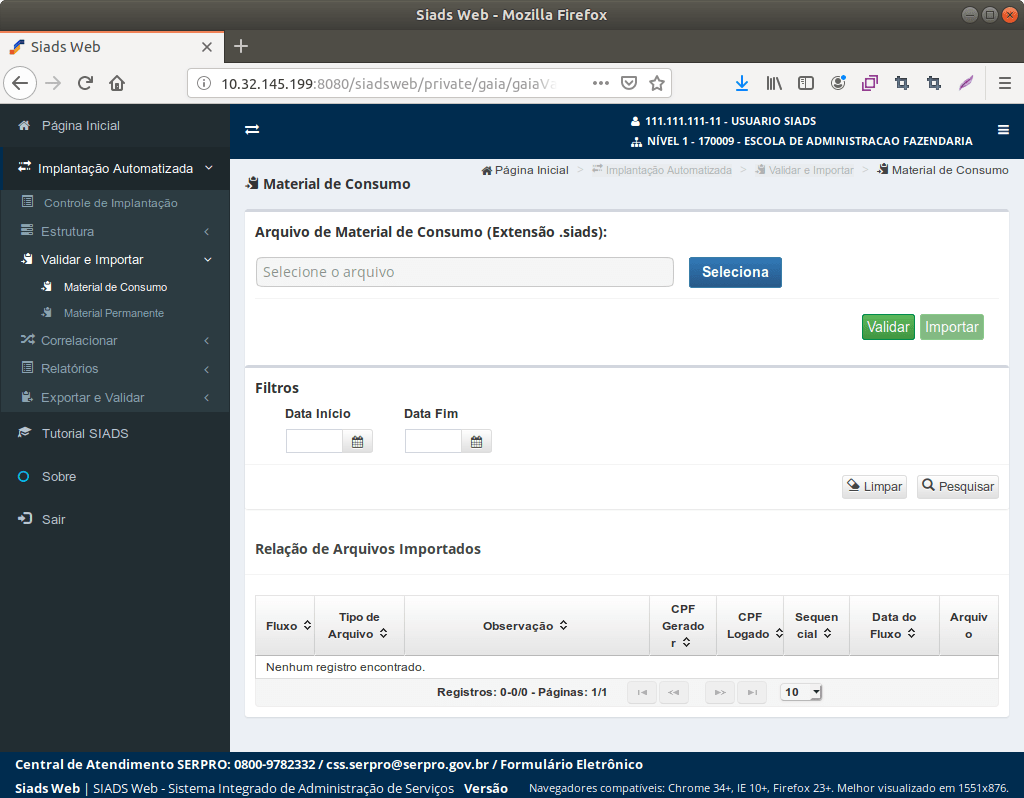Viewport: 1024px width, 798px height.
Task: Sort table by Data do Fluxo column
Action: 911,633
